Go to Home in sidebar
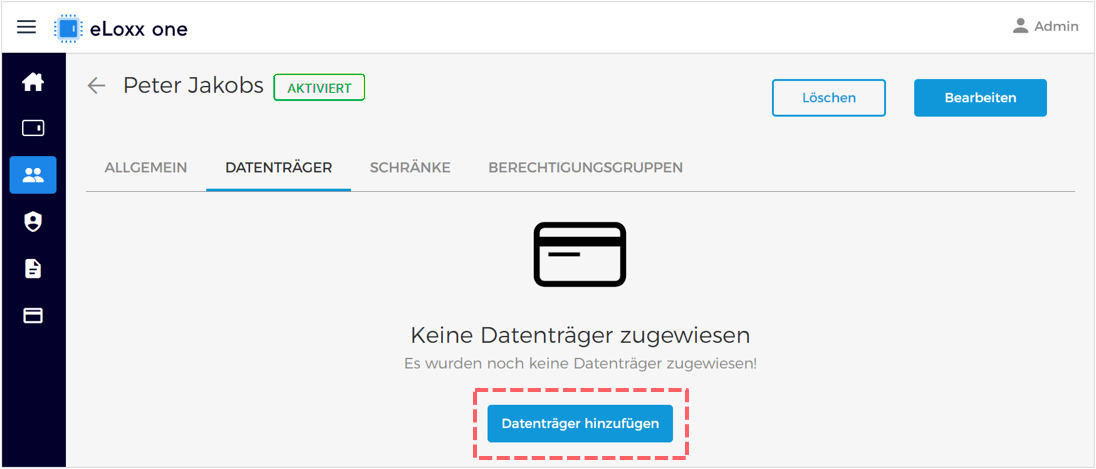The width and height of the screenshot is (1096, 469). tap(33, 82)
